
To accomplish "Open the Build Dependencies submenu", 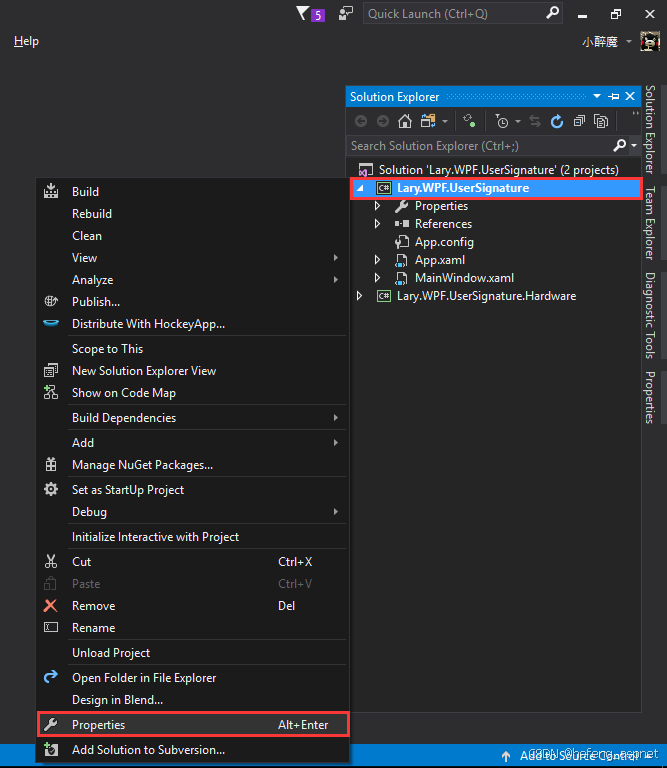I will 192,418.
